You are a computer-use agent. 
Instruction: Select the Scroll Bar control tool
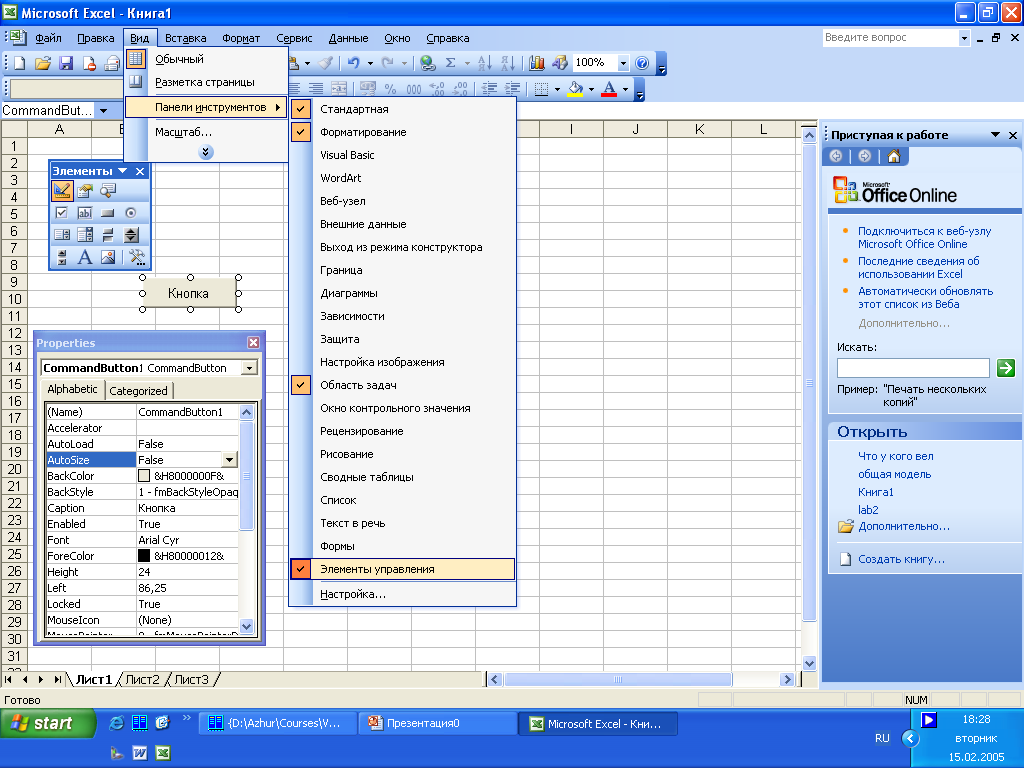(x=62, y=257)
